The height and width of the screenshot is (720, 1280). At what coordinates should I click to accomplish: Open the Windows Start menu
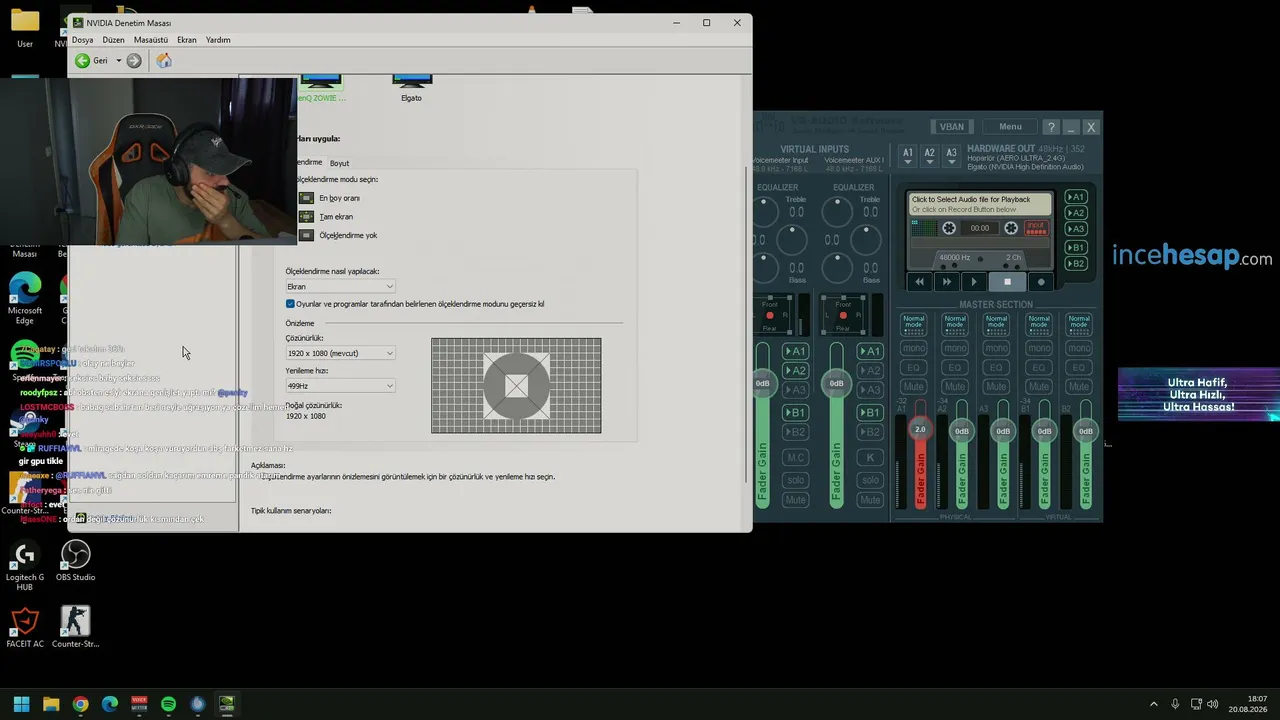point(21,704)
